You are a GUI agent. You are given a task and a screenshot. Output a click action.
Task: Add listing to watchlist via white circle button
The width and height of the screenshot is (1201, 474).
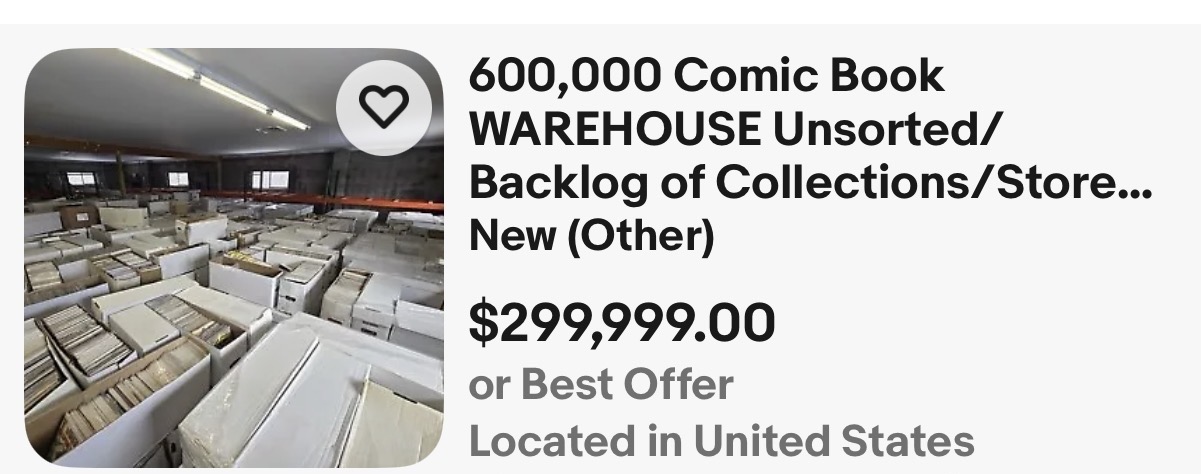(384, 106)
